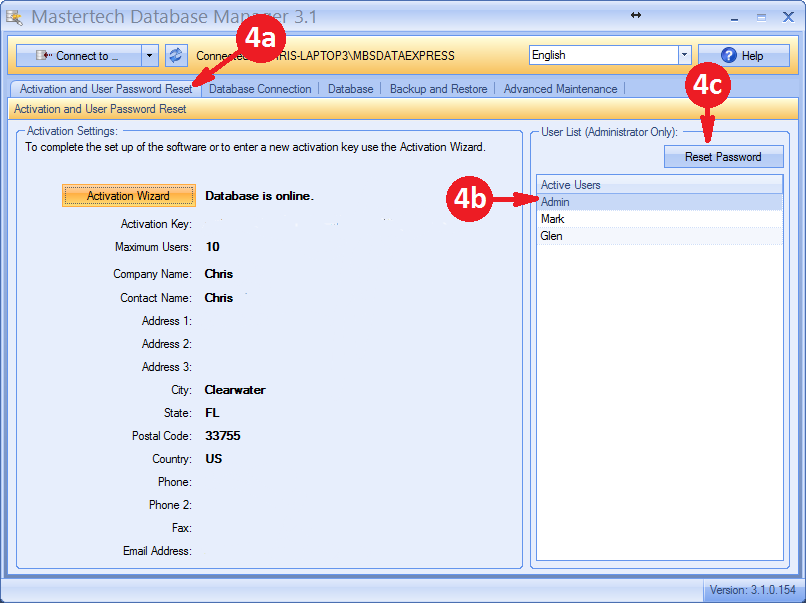The height and width of the screenshot is (603, 806).
Task: Open the Database Connection tab
Action: click(260, 89)
